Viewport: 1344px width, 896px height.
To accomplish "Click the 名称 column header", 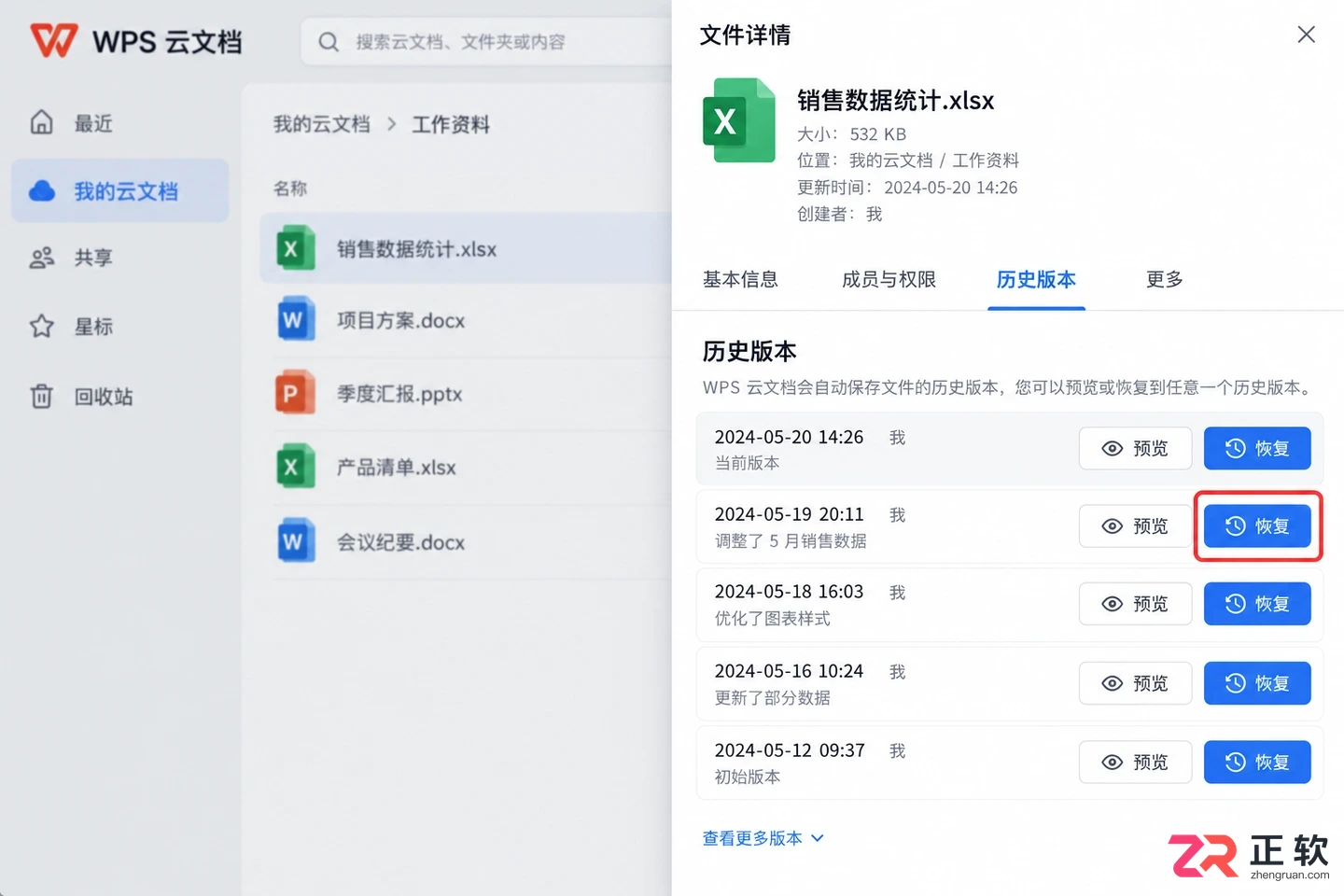I will pyautogui.click(x=290, y=189).
